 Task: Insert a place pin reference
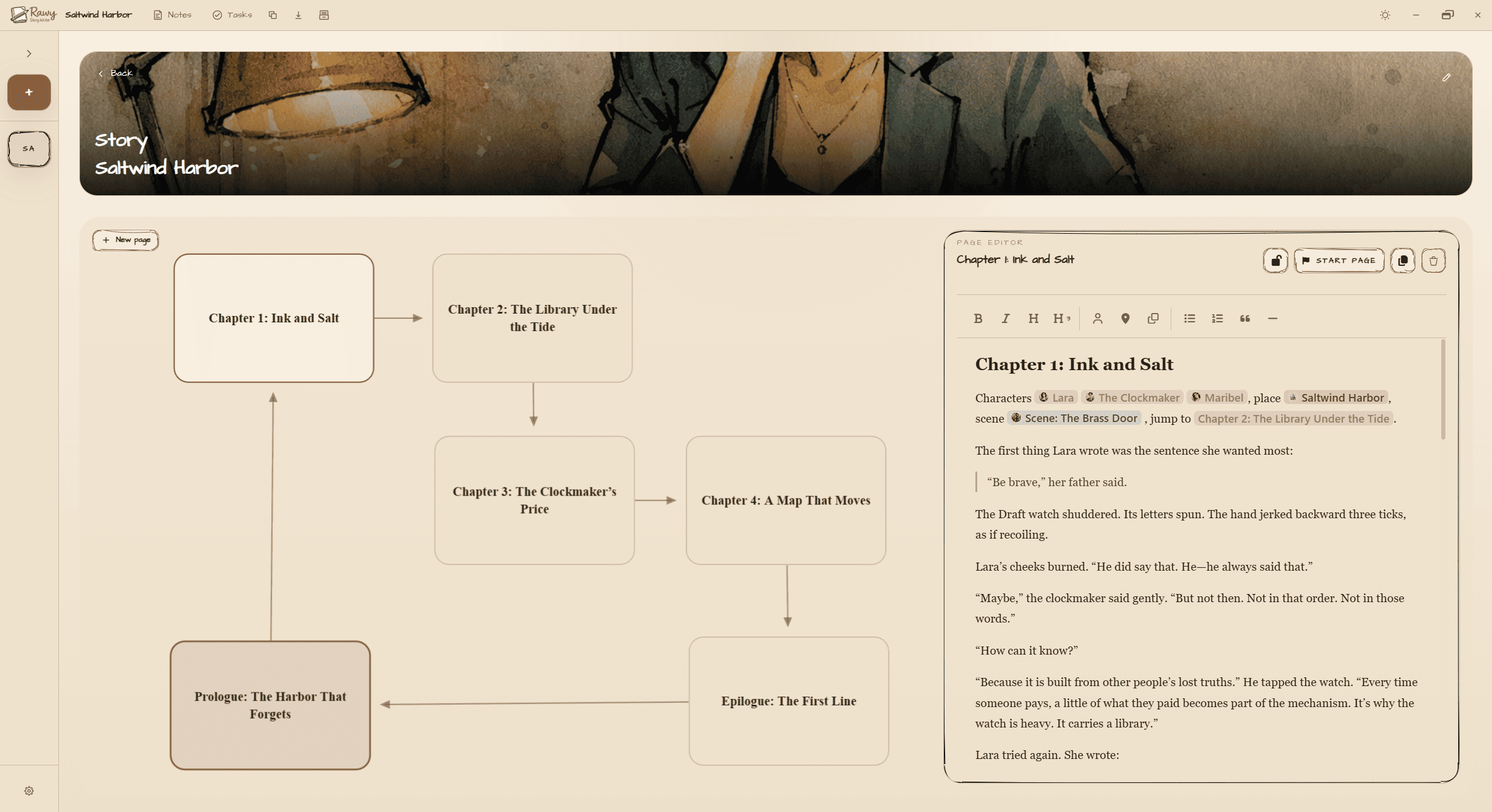tap(1125, 318)
